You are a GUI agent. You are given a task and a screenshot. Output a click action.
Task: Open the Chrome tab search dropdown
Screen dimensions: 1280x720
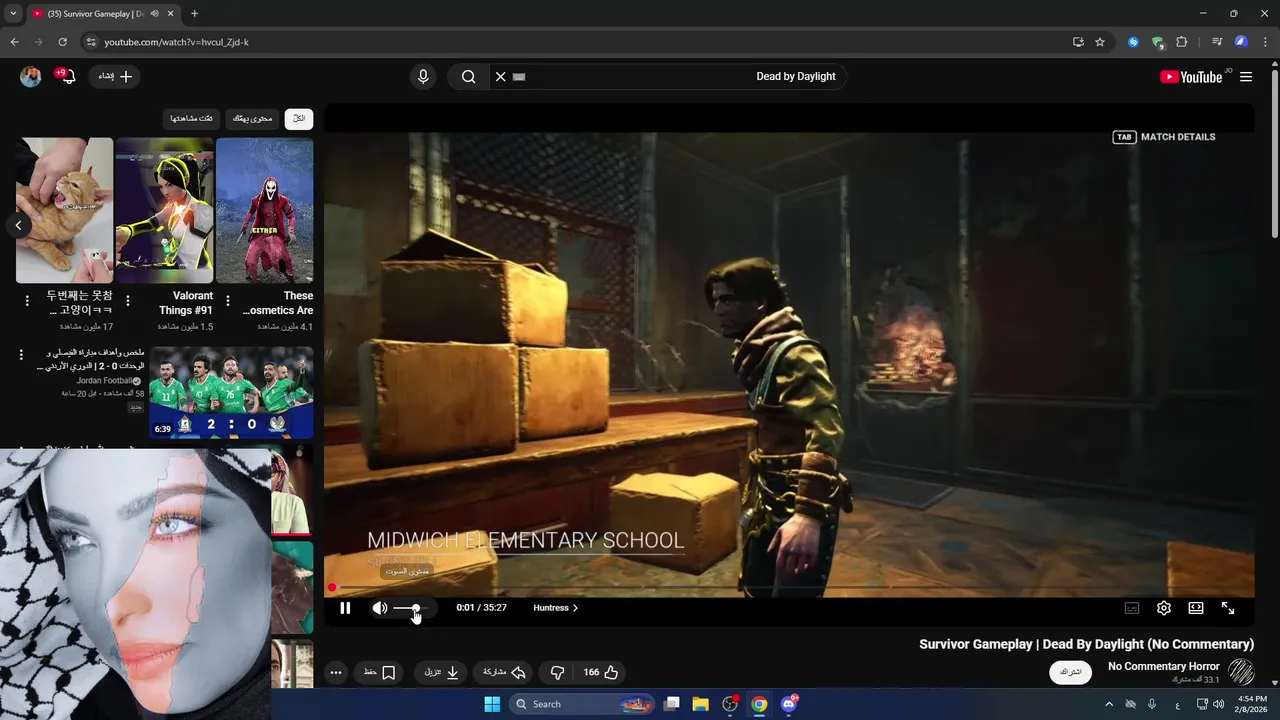13,14
